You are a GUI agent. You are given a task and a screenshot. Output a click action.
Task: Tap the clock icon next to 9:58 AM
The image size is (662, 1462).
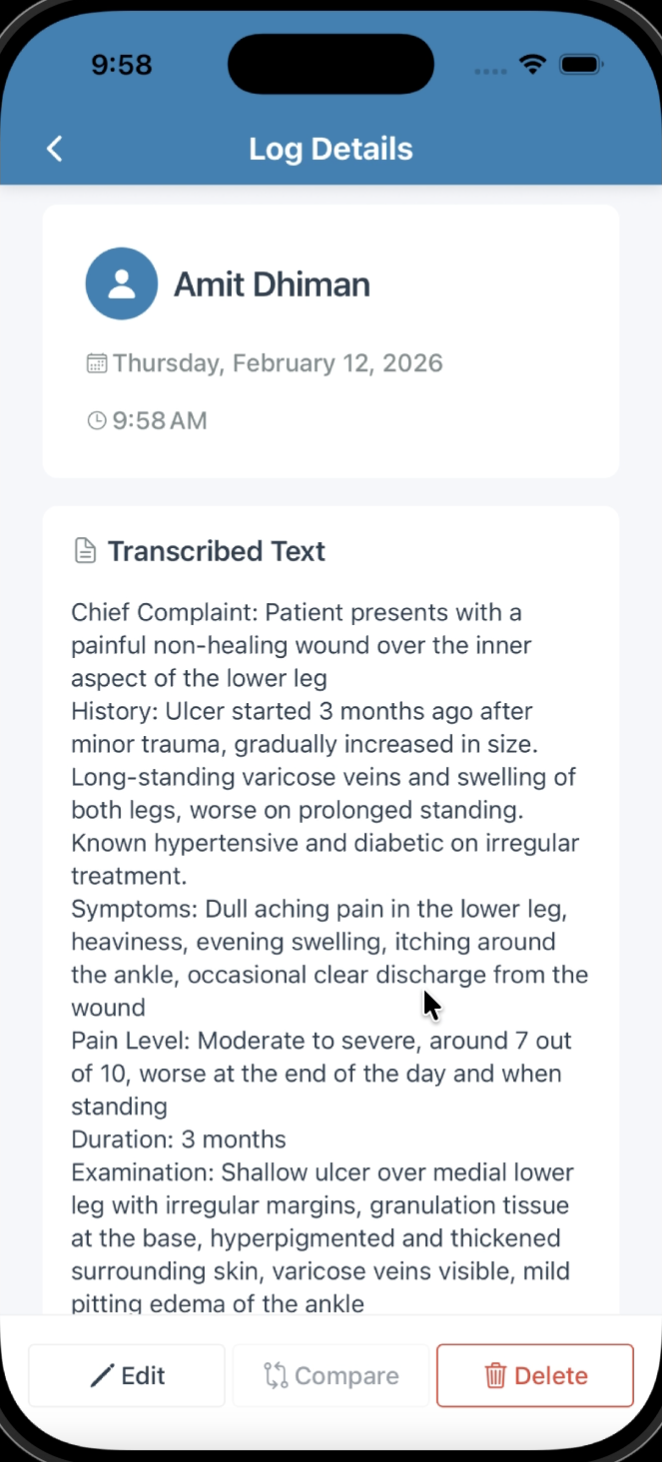click(x=95, y=420)
